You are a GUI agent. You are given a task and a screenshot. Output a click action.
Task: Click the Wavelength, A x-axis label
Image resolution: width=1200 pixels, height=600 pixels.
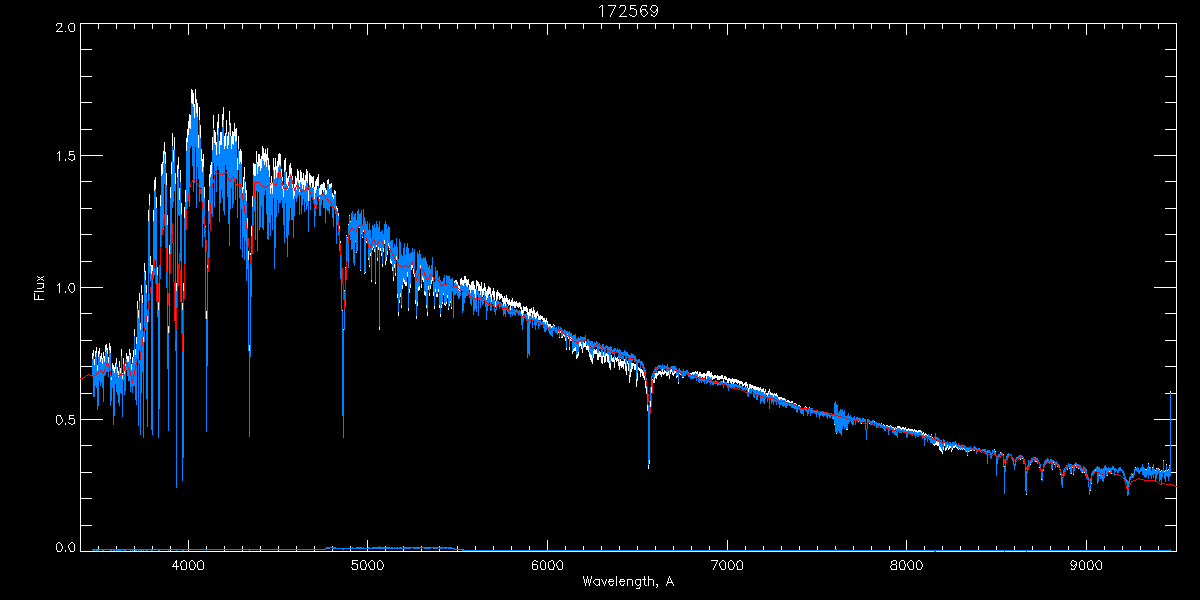tap(627, 581)
